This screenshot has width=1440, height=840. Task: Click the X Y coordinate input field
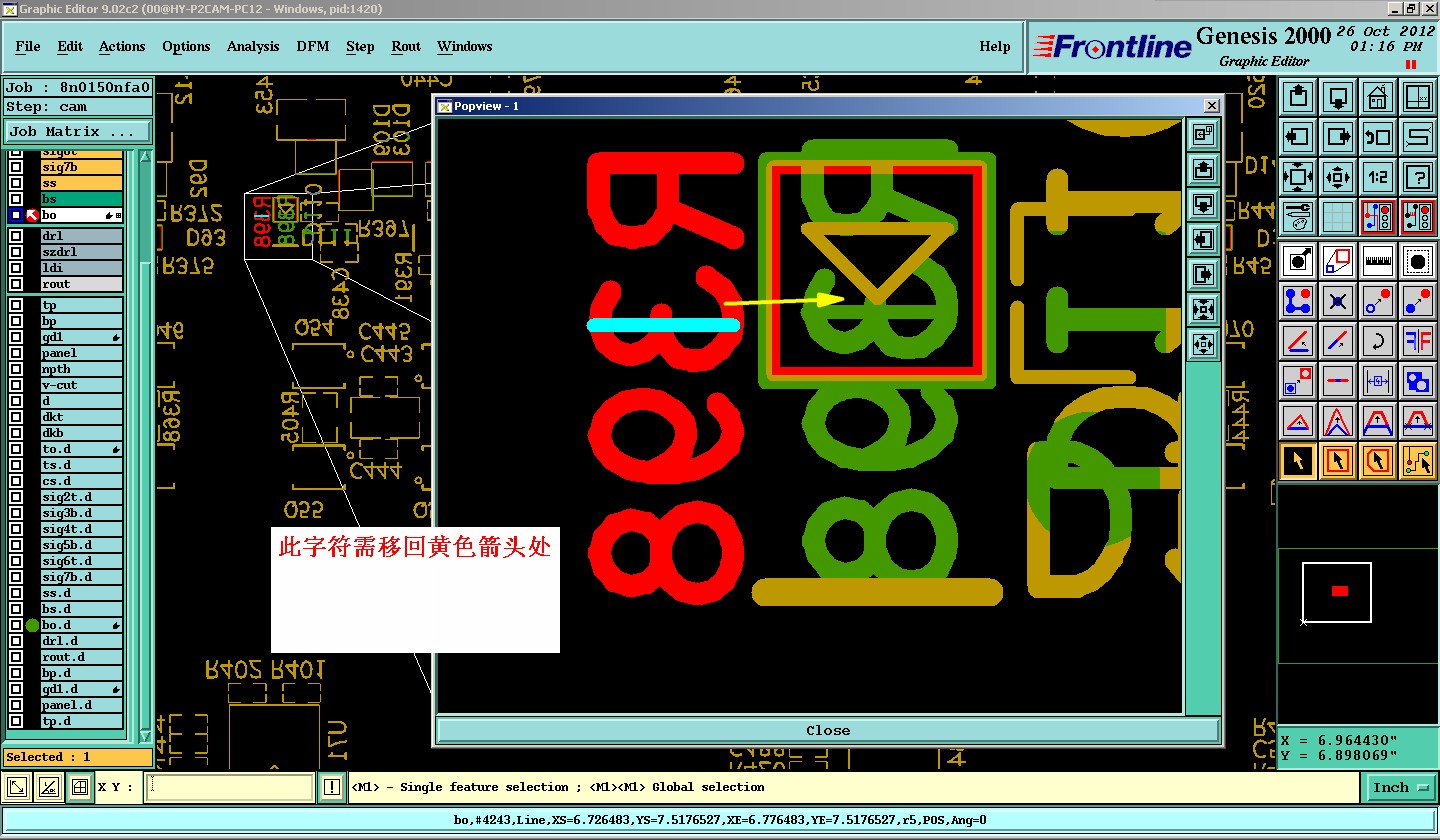[x=230, y=787]
